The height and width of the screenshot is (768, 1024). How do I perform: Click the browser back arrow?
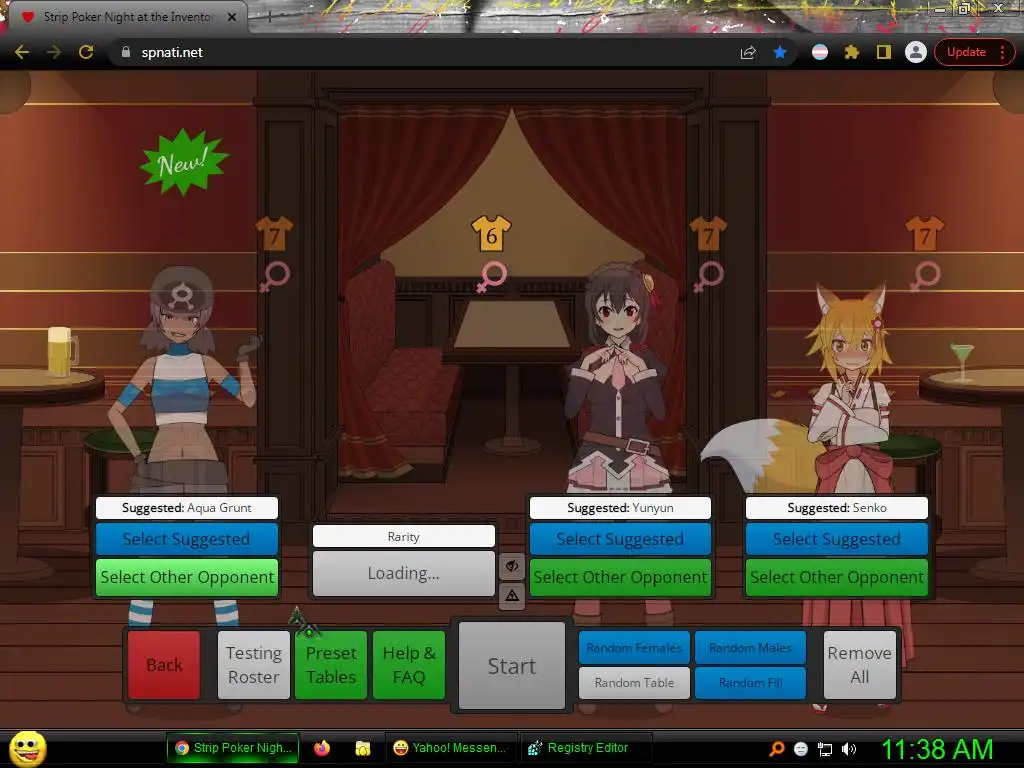click(x=22, y=52)
